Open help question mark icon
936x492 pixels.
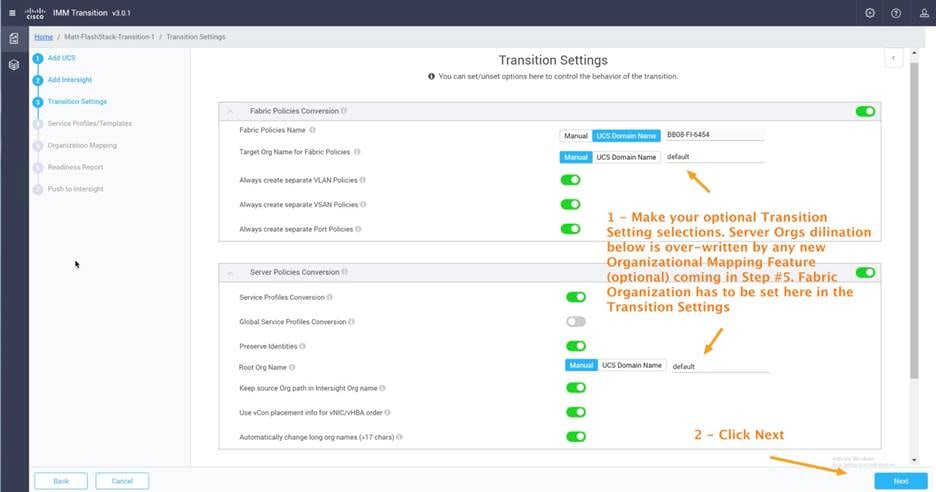(896, 13)
